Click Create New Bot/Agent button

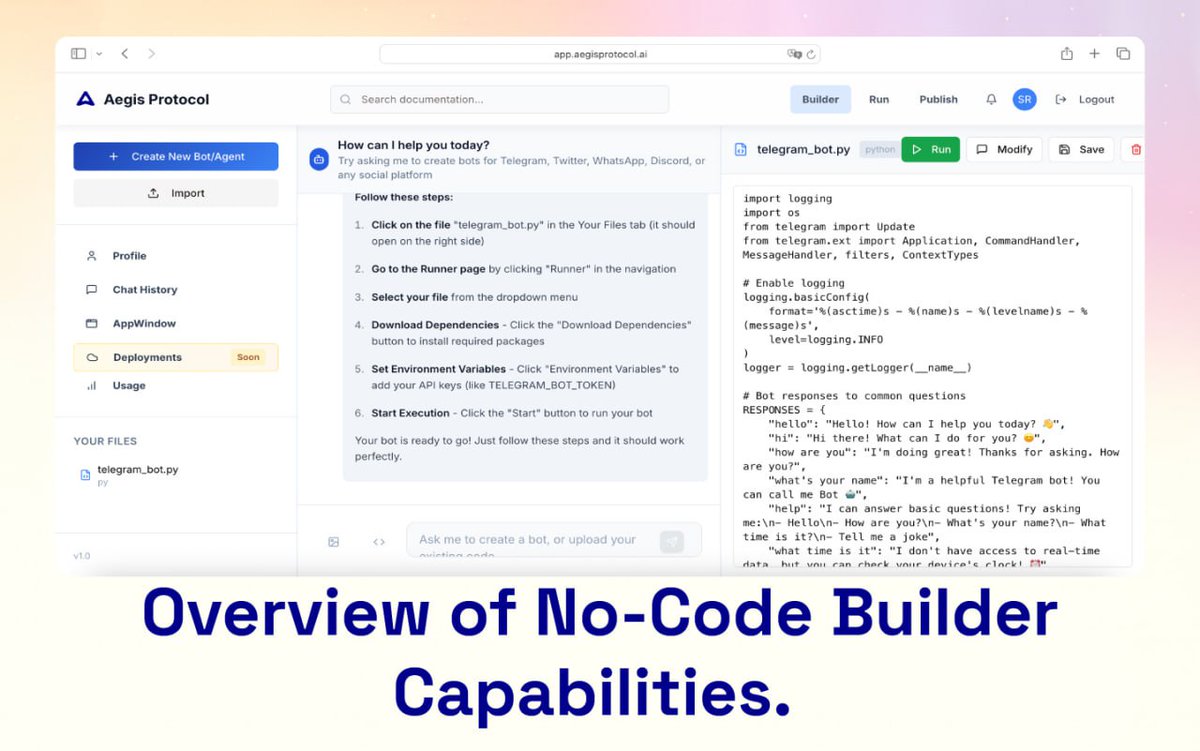tap(176, 156)
